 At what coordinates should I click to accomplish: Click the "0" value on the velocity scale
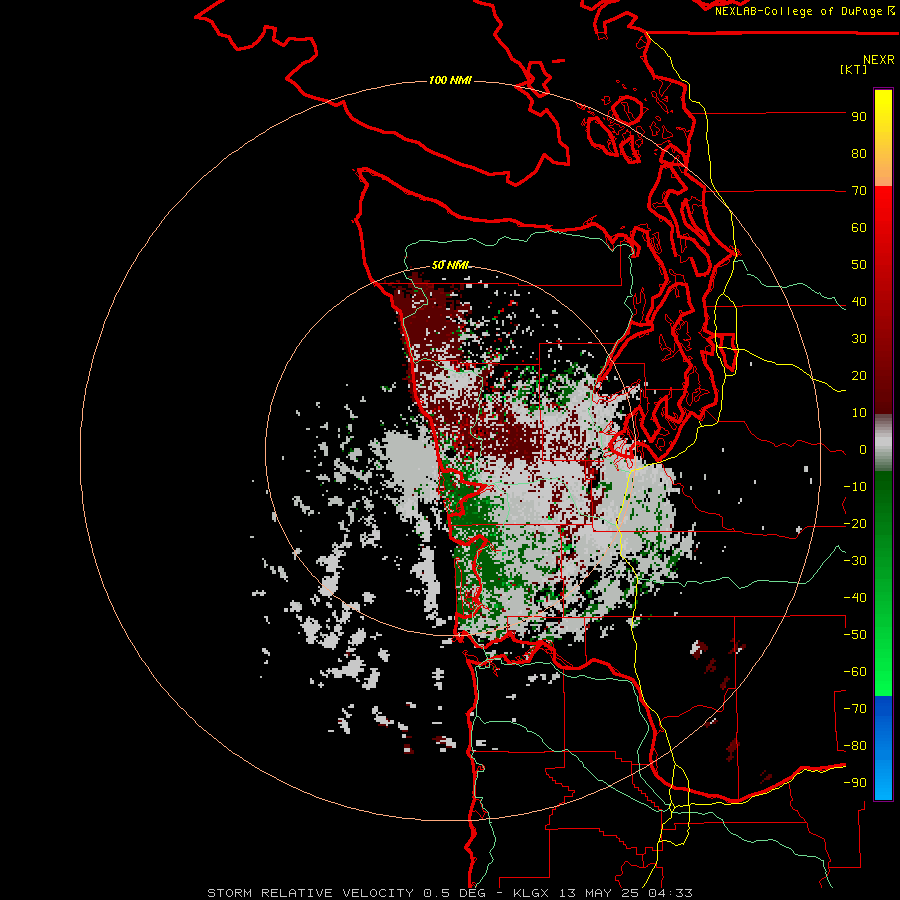(x=863, y=450)
